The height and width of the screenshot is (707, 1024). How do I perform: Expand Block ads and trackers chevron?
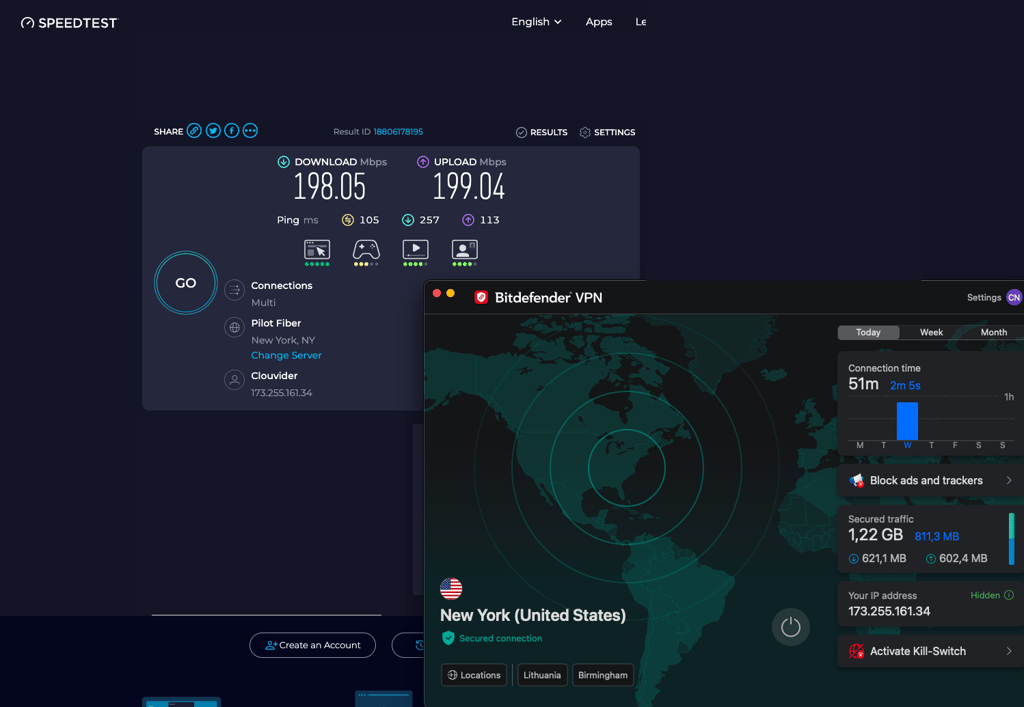pos(1009,480)
